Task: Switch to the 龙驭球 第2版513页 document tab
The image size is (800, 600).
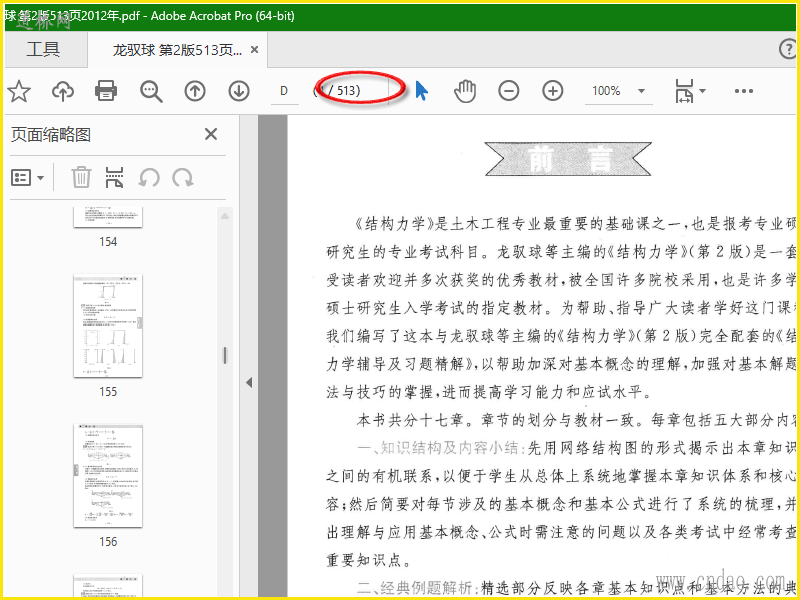Action: [178, 50]
